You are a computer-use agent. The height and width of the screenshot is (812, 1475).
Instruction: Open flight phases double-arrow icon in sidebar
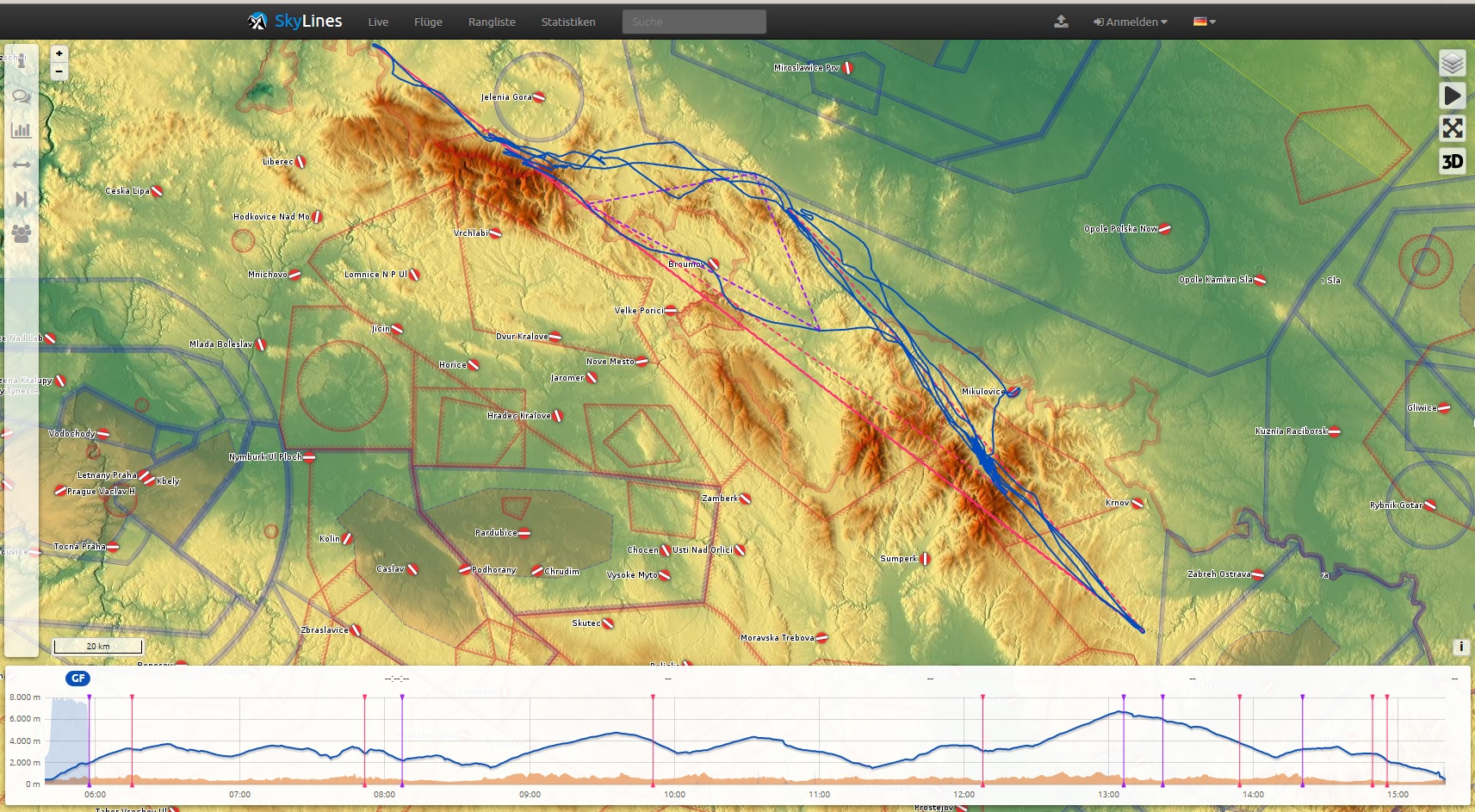[22, 164]
